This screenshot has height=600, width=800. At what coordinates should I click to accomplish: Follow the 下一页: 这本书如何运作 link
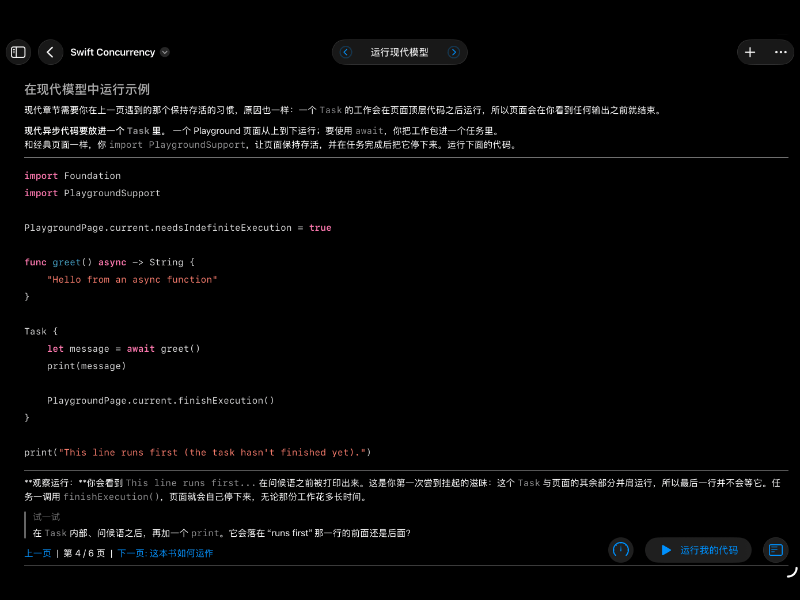click(x=165, y=553)
